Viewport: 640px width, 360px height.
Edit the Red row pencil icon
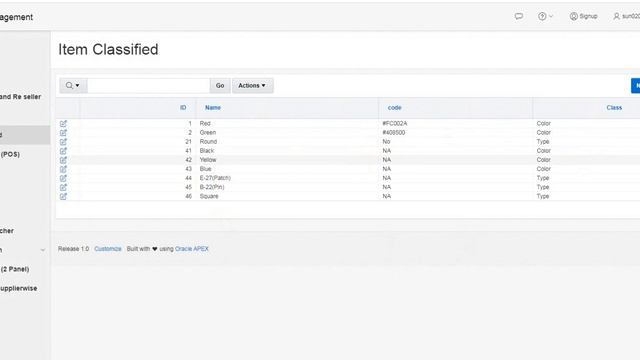tap(63, 123)
